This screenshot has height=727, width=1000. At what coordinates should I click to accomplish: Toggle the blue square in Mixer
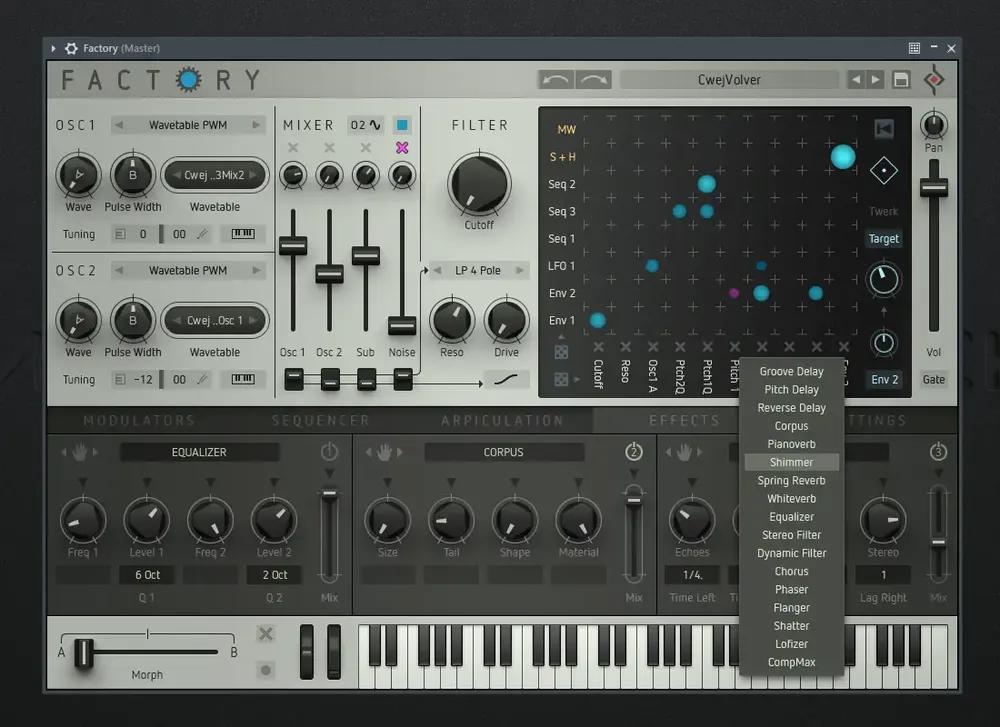[x=402, y=125]
